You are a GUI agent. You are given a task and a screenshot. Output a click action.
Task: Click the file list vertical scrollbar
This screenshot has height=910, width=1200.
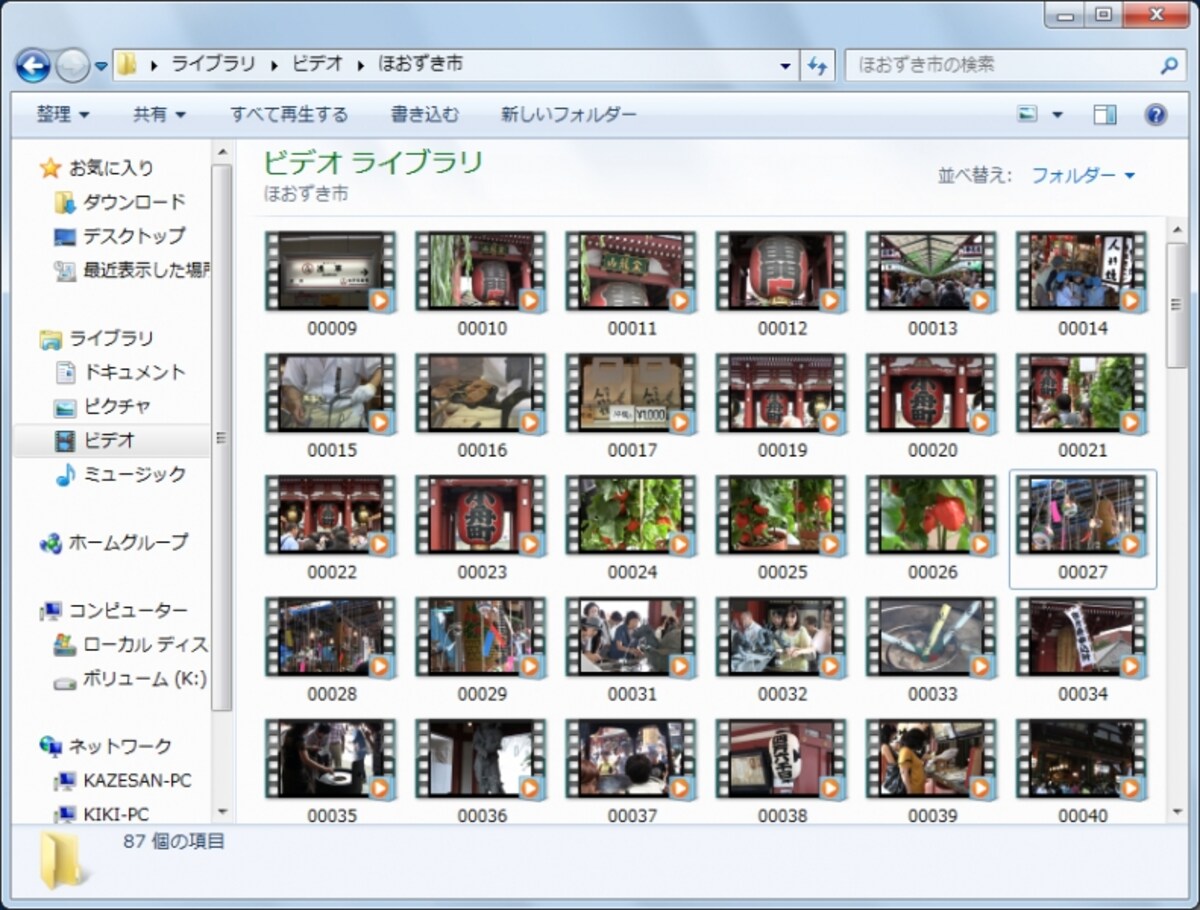pyautogui.click(x=1178, y=518)
